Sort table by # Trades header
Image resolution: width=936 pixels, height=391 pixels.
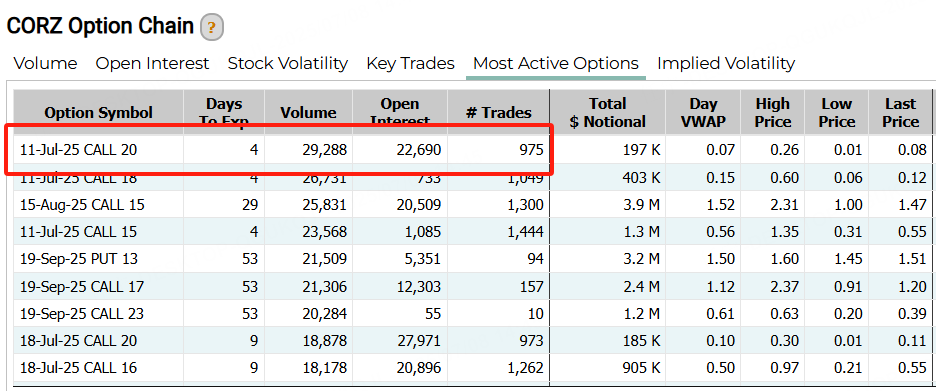[498, 112]
